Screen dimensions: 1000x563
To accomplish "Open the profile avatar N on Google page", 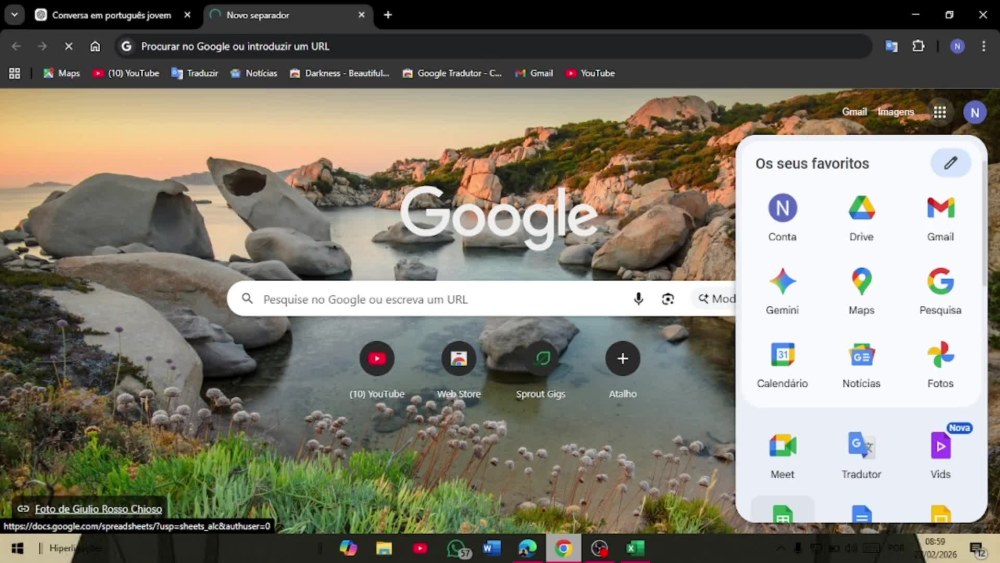I will [x=974, y=112].
